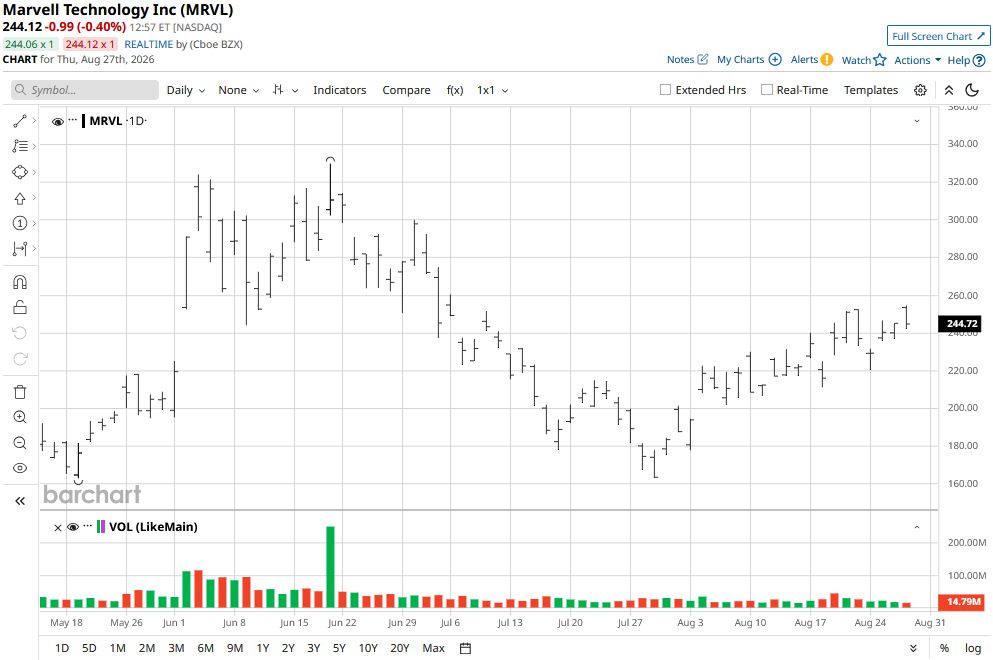Delete drawings with the trash icon
993x660 pixels.
[x=20, y=391]
